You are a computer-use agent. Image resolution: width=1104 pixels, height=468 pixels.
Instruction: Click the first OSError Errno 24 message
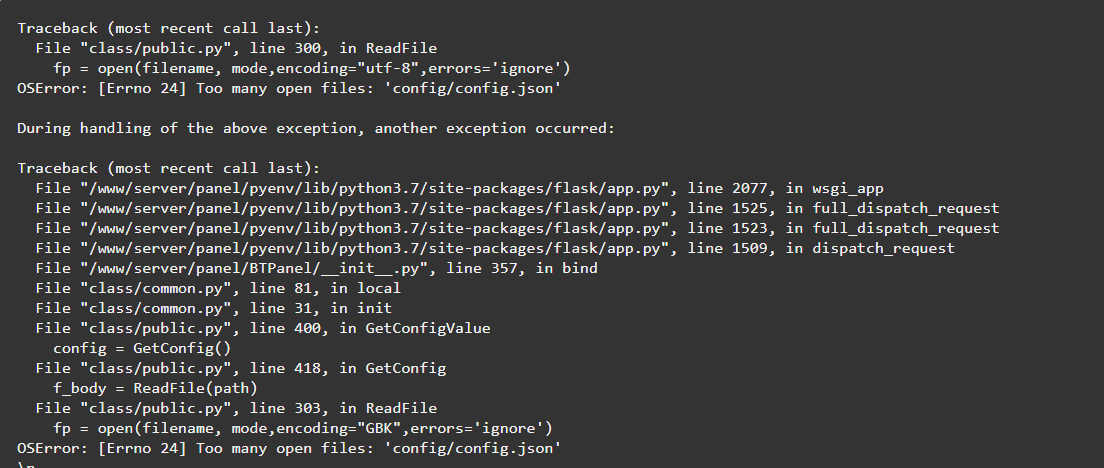pos(288,88)
